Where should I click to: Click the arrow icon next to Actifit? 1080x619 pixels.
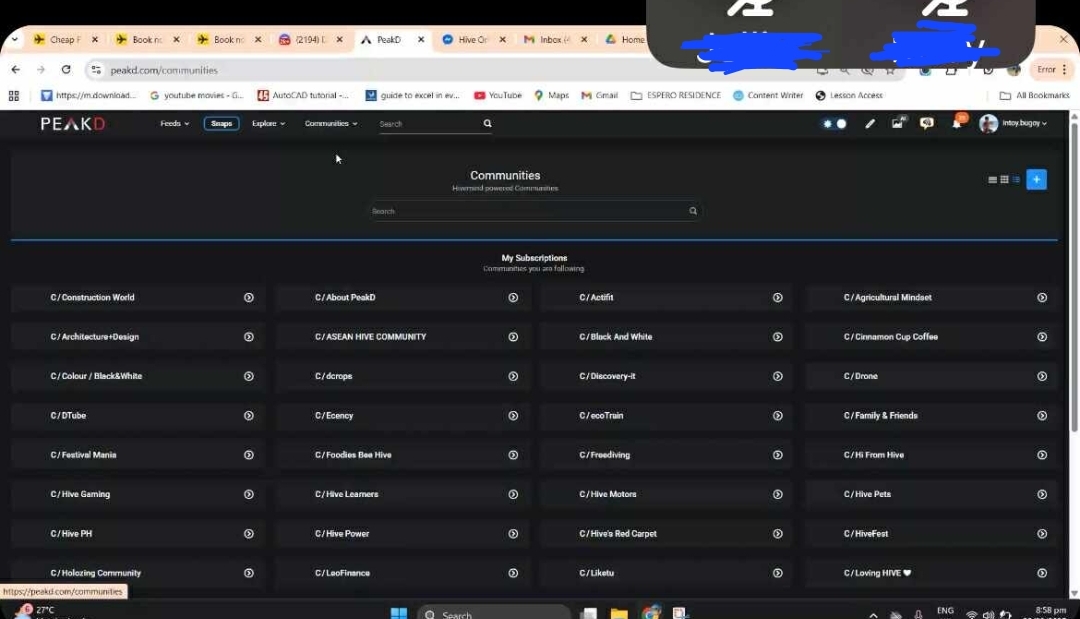coord(778,297)
